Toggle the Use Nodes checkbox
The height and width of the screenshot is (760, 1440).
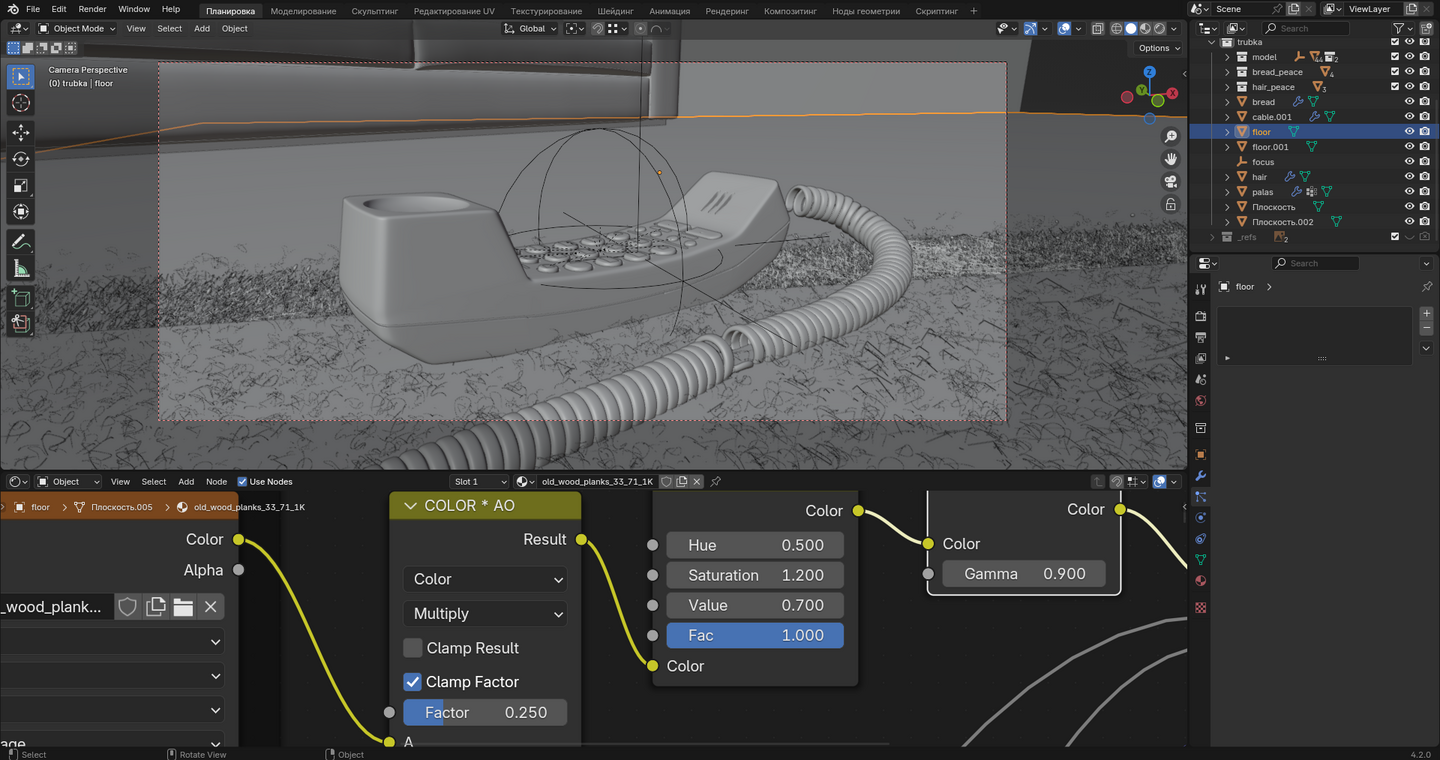tap(242, 482)
